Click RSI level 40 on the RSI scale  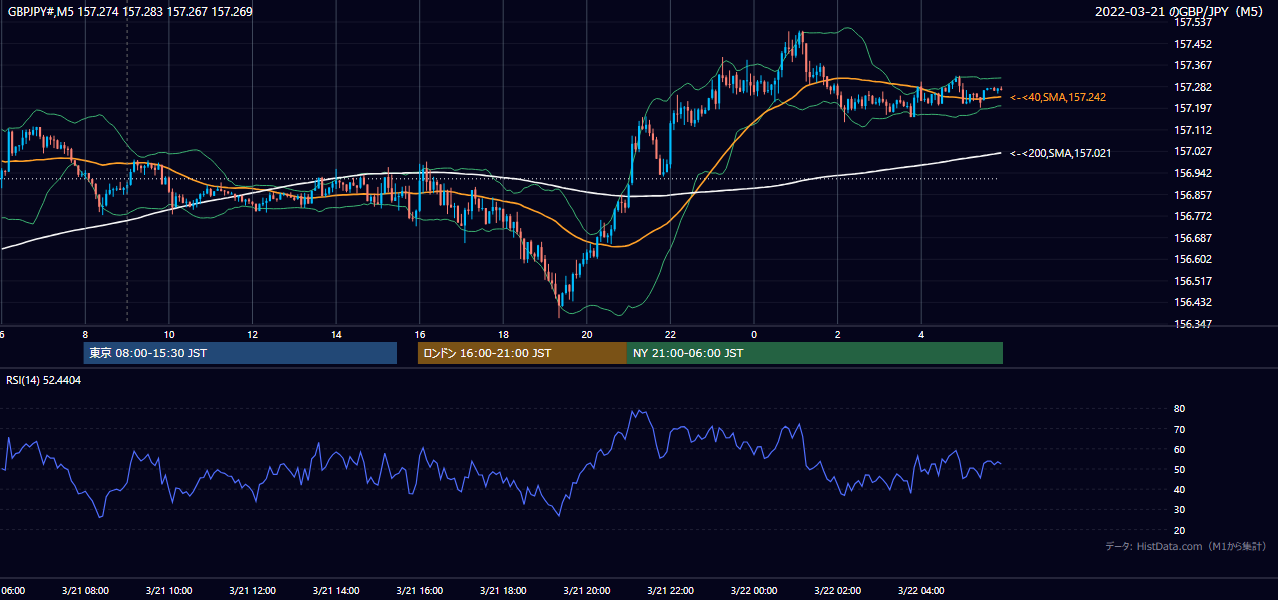(x=1180, y=489)
